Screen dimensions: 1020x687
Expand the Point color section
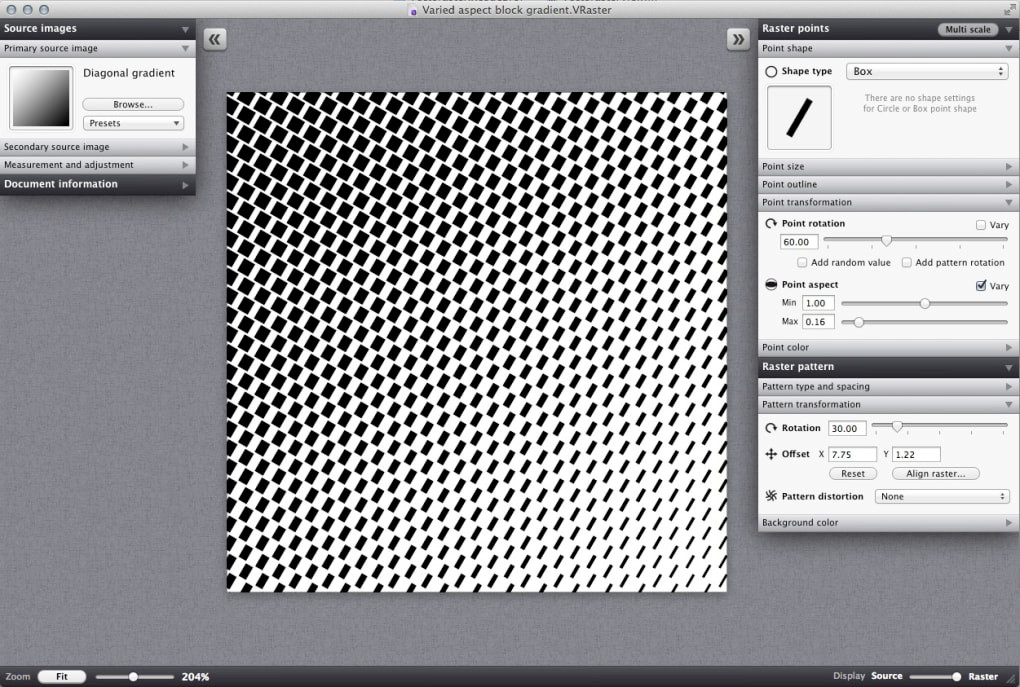coord(1008,347)
